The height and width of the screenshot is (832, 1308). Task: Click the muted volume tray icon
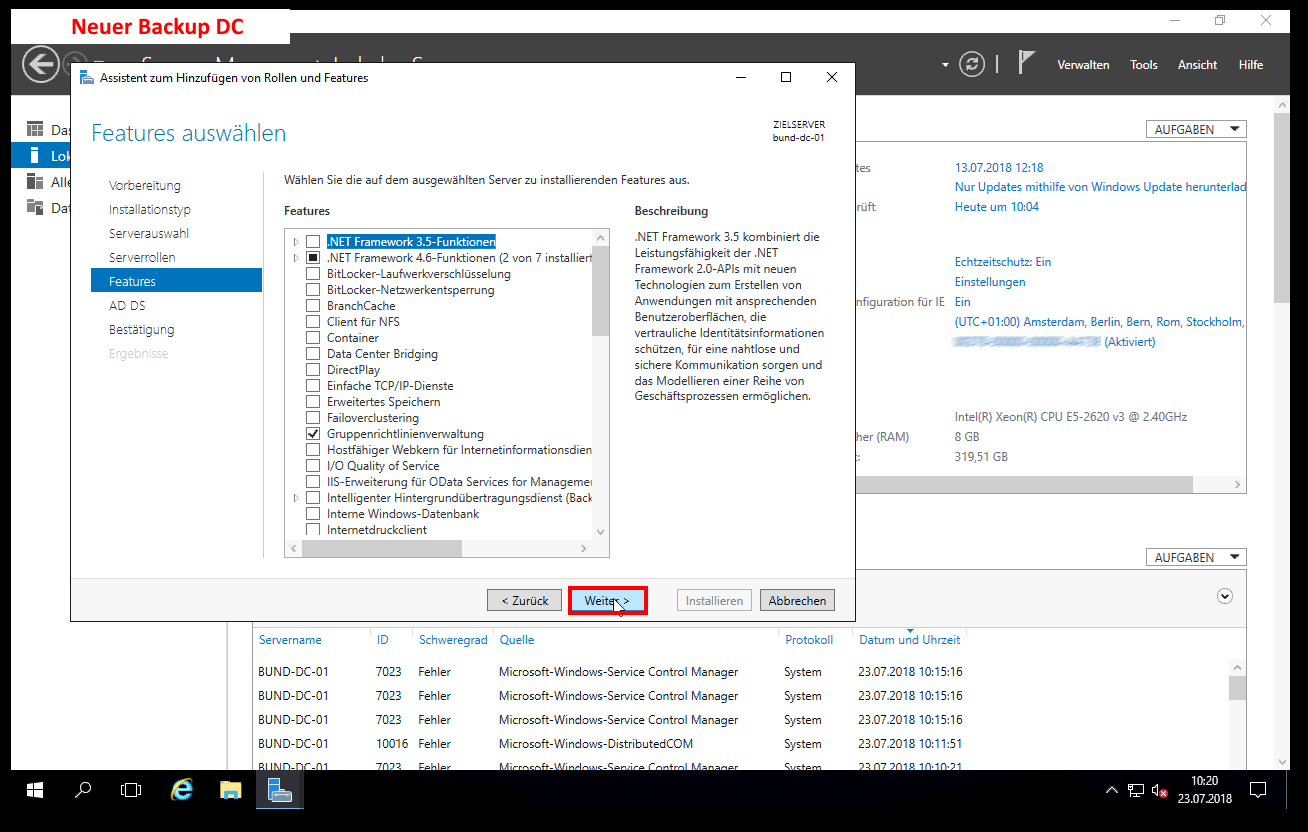1160,790
